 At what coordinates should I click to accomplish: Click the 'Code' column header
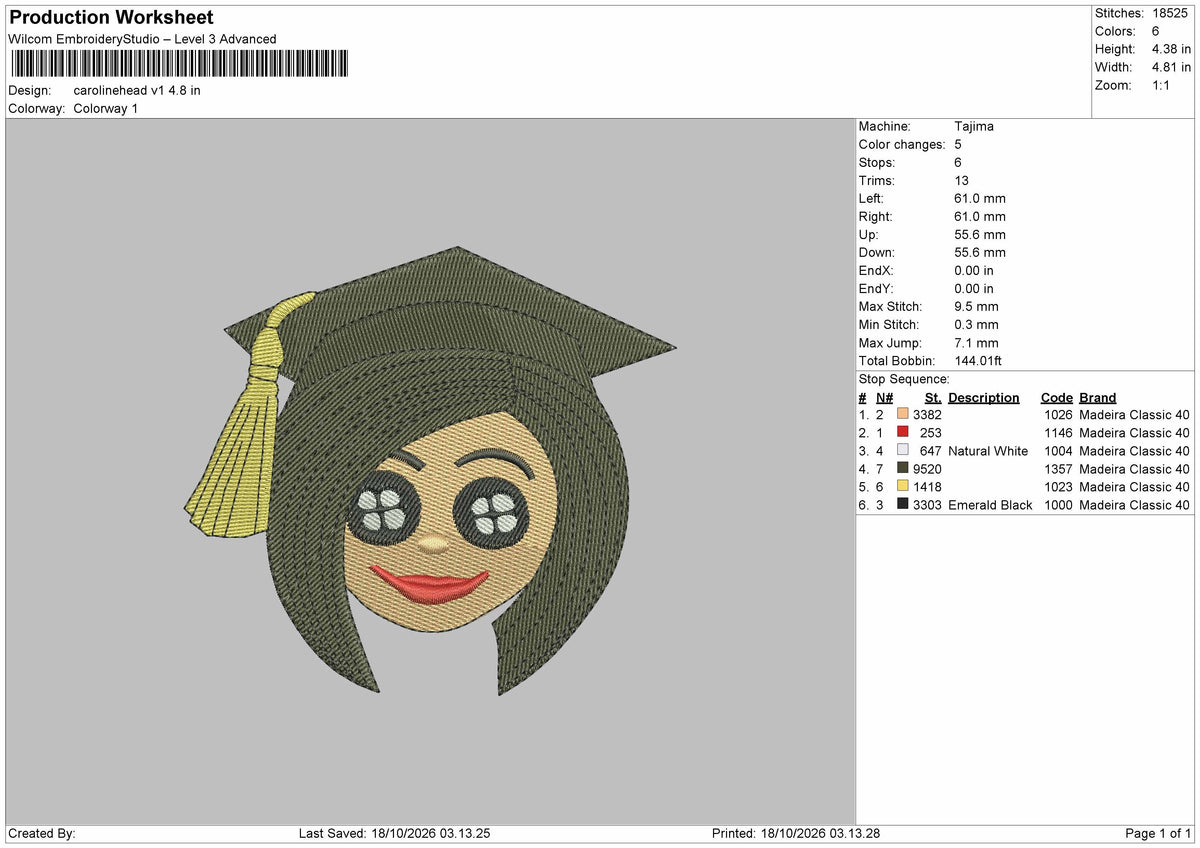point(1056,398)
